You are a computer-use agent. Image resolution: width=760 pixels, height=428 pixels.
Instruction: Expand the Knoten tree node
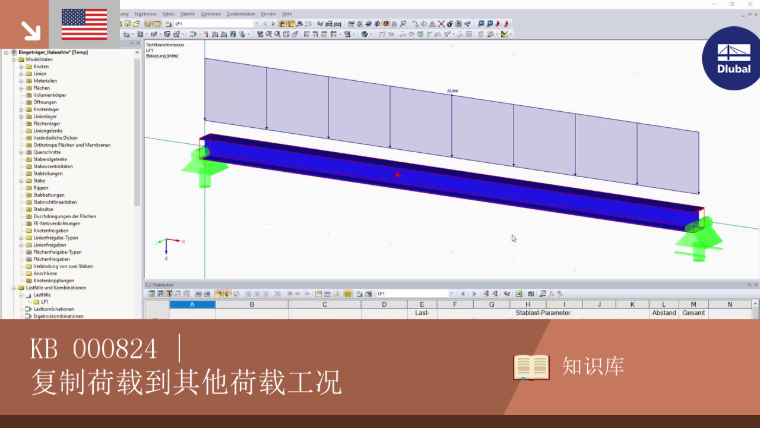[x=21, y=66]
